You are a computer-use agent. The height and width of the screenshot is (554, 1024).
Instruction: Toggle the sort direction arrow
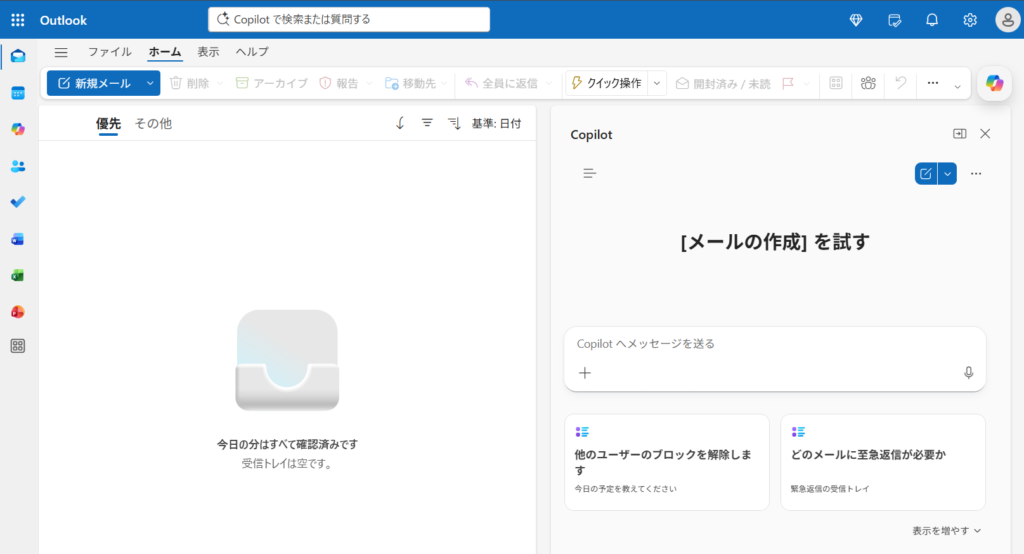(x=400, y=123)
